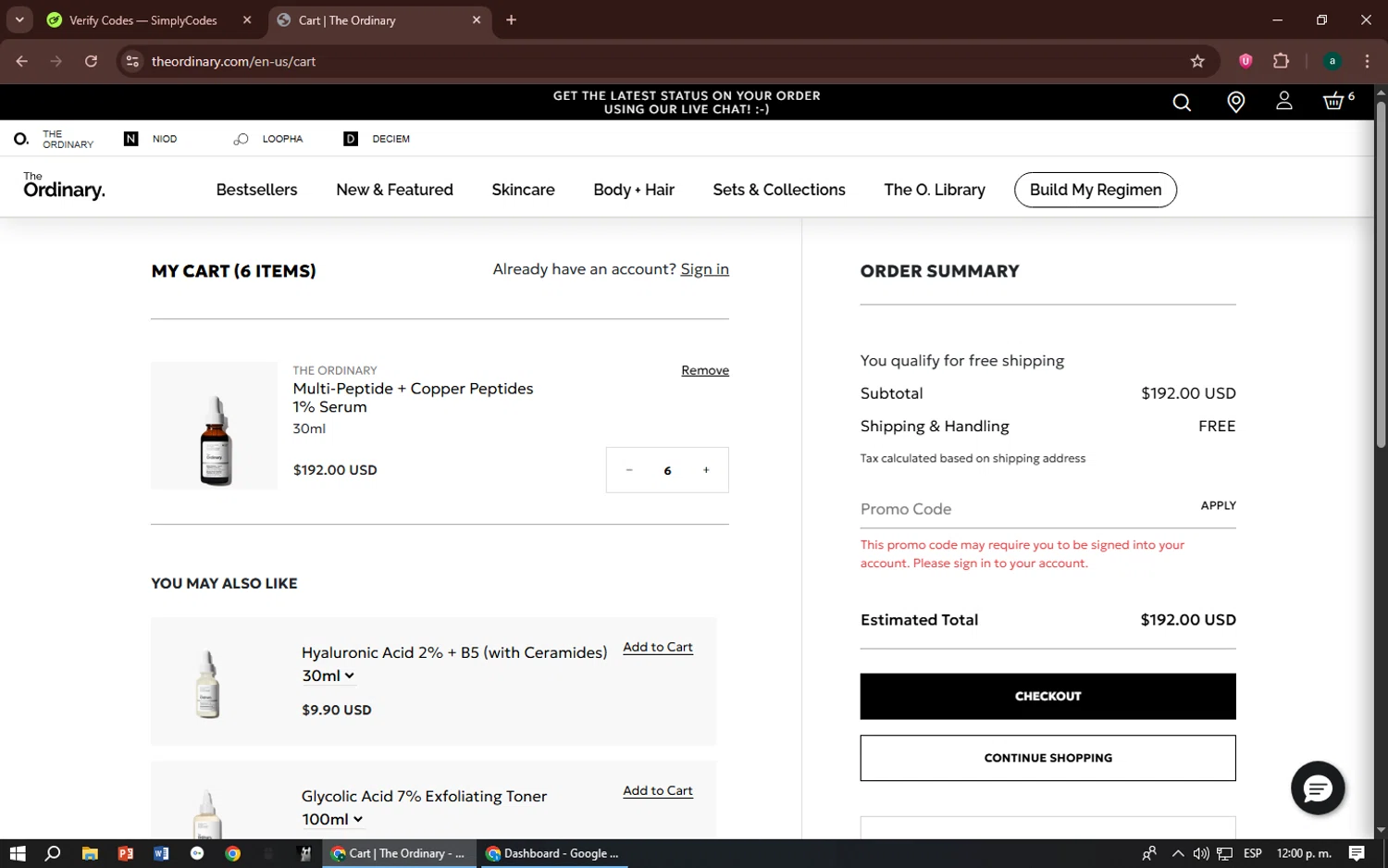Click the purple shield extension icon
The width and height of the screenshot is (1388, 868).
pos(1245,61)
